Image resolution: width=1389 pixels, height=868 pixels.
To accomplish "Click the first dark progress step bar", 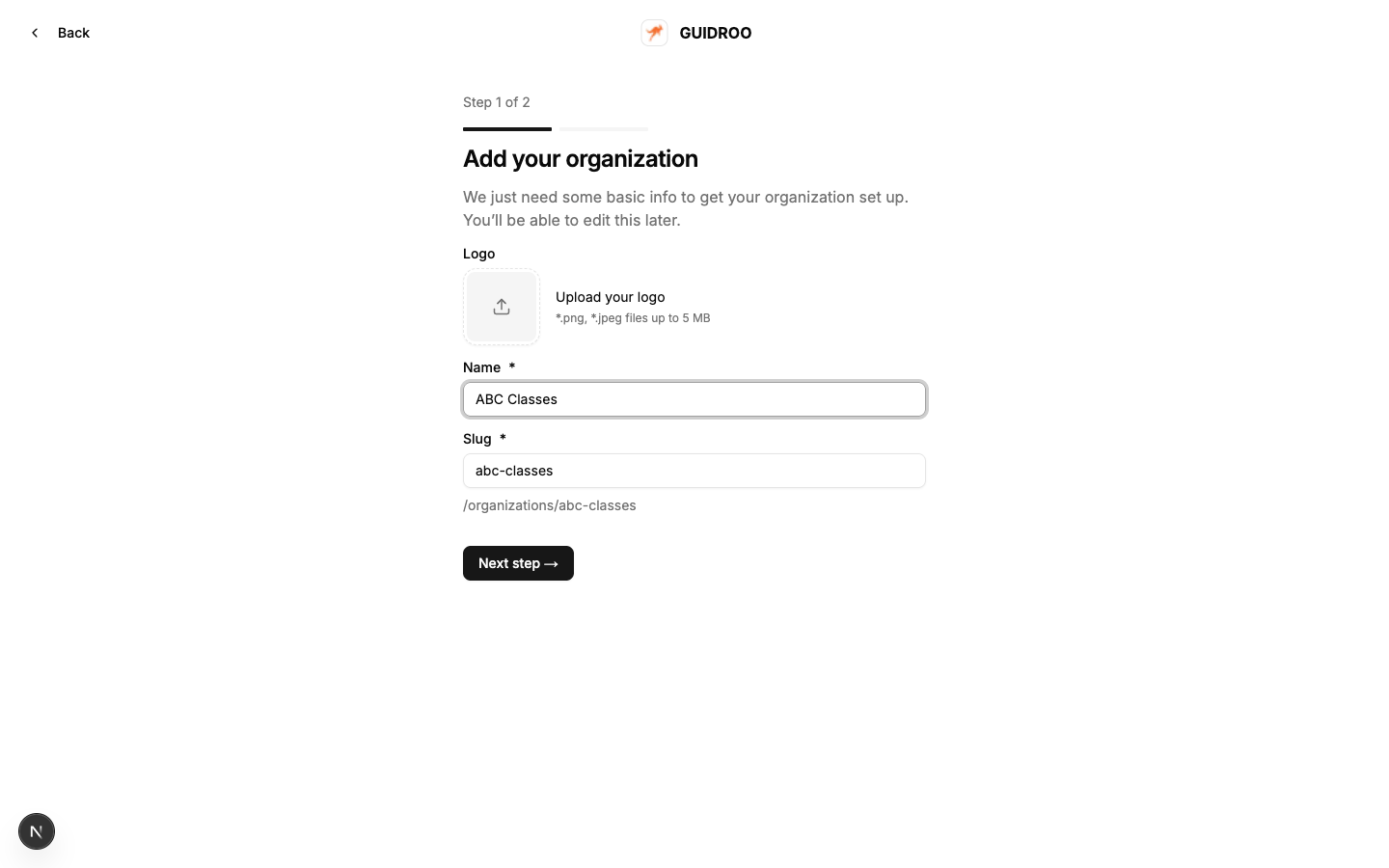I will (x=507, y=128).
